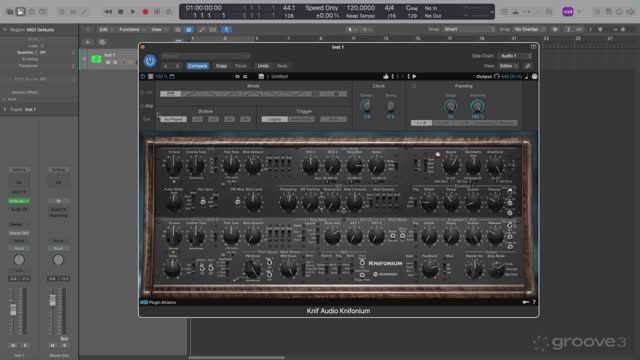Open the plugin View Editor dropdown
The image size is (640, 360).
(509, 66)
